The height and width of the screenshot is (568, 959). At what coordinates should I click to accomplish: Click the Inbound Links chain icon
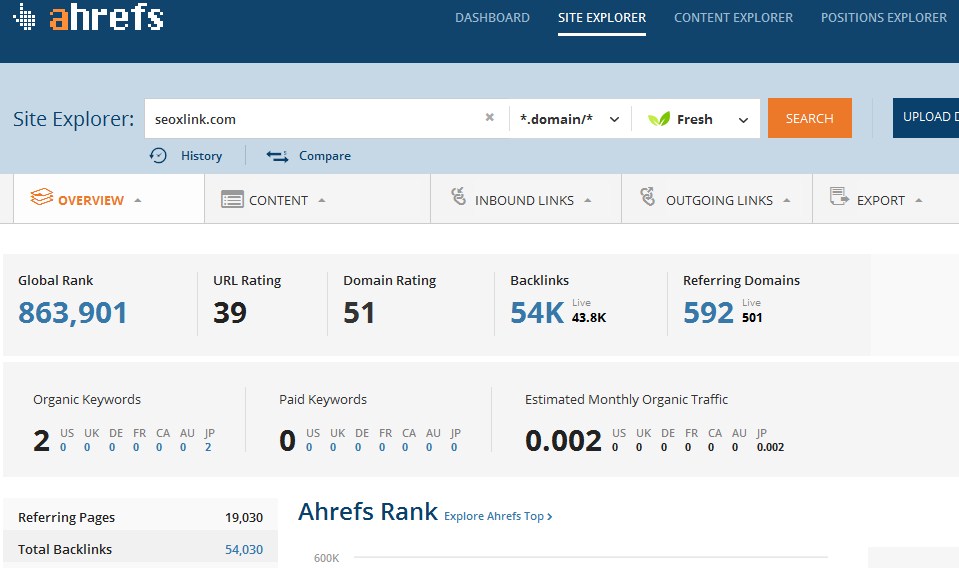coord(459,198)
